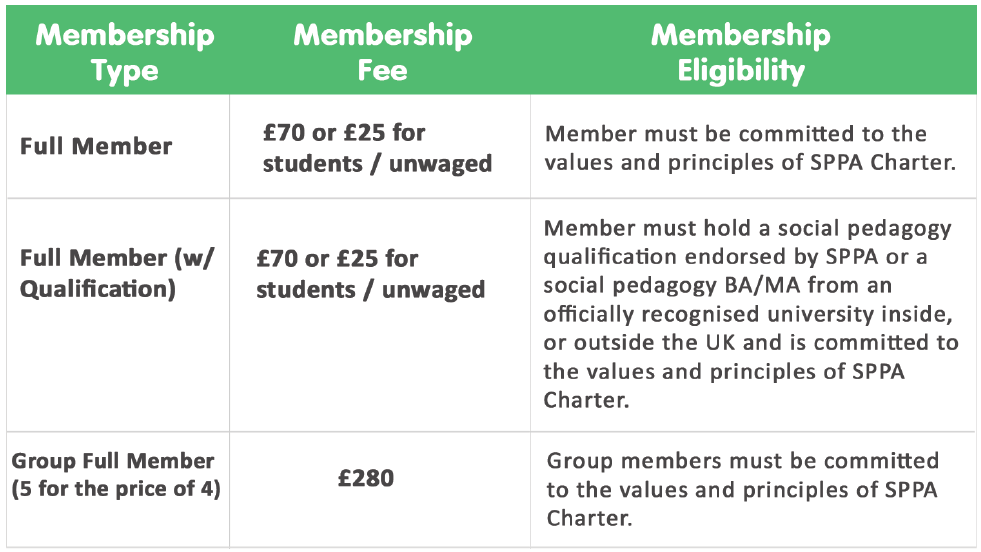Click the "Membership Fee" column header
This screenshot has height=552, width=981.
pos(382,53)
